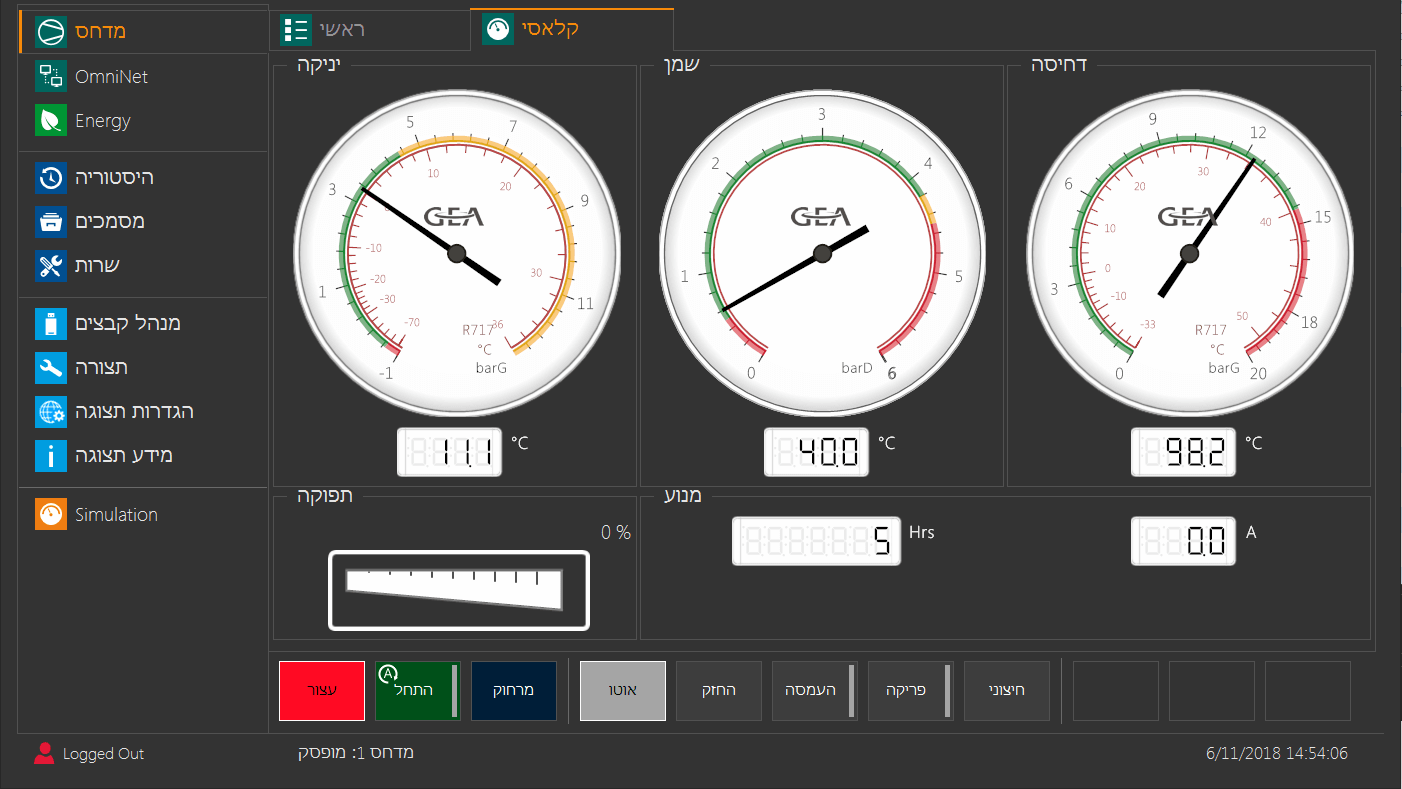Click the green Energy leaf icon
This screenshot has width=1402, height=789.
click(51, 121)
